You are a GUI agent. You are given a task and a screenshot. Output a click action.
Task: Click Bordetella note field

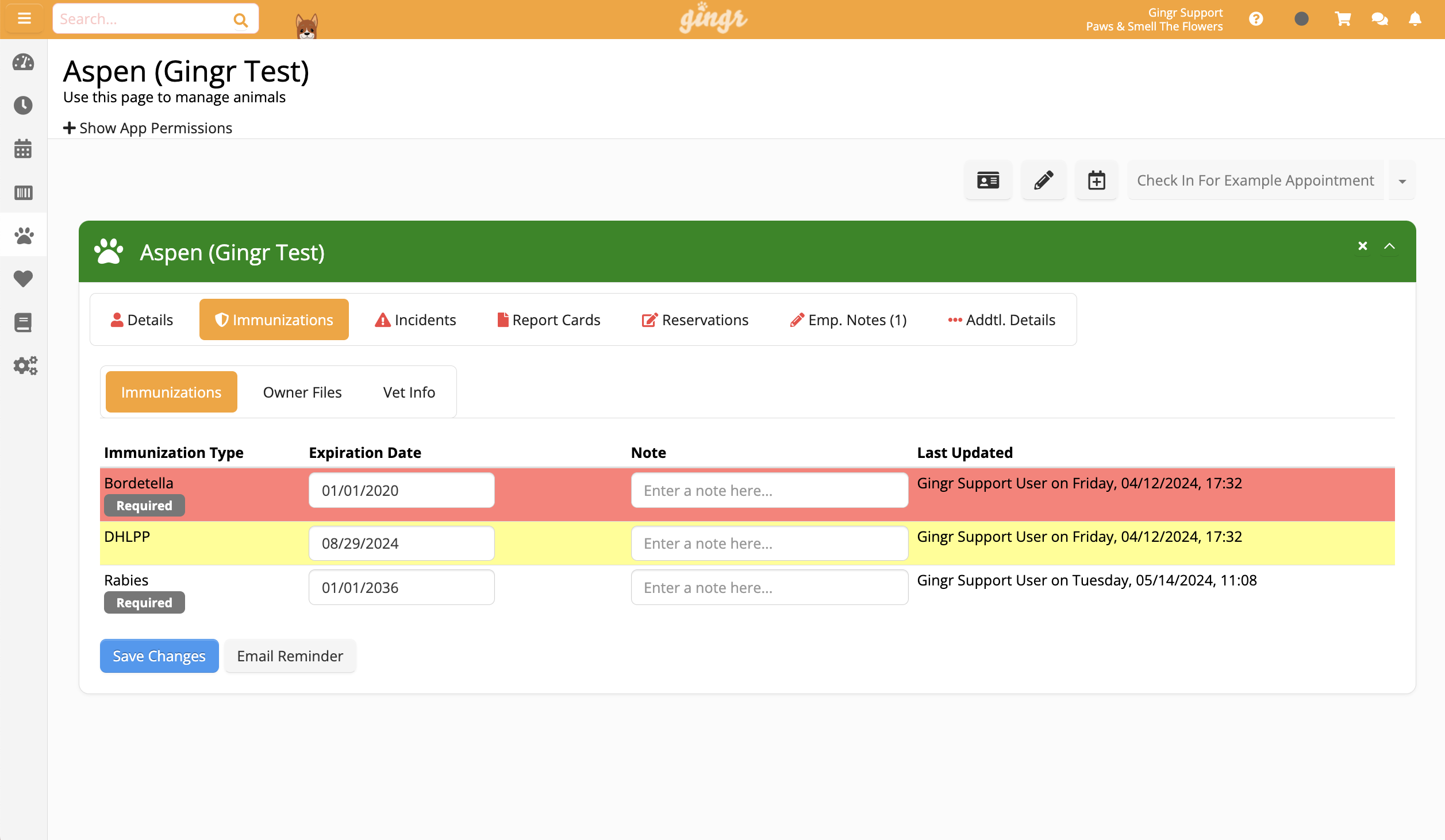click(x=770, y=490)
